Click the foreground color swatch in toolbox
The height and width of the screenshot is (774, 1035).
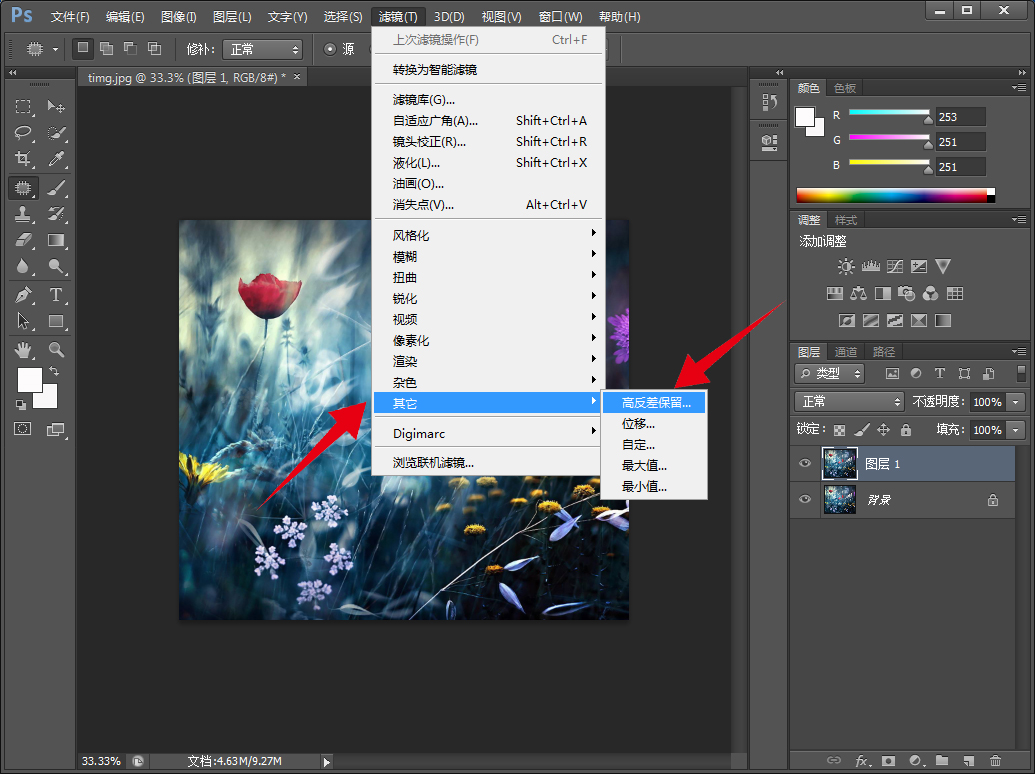click(29, 379)
